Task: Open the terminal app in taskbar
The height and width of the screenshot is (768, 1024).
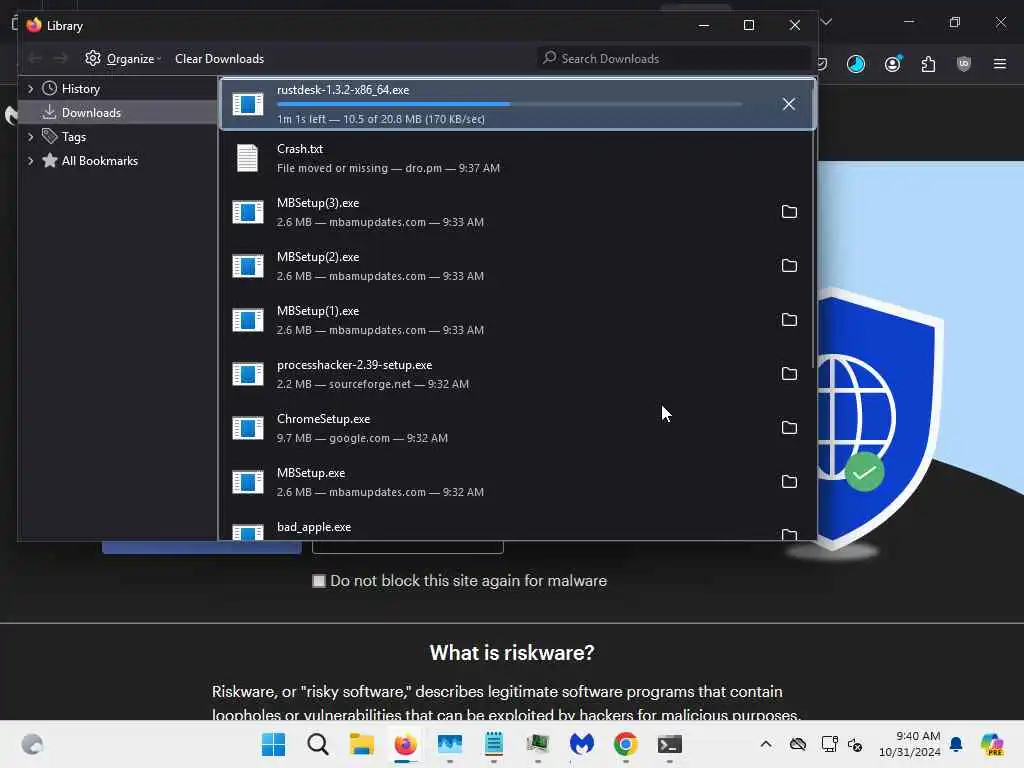Action: tap(669, 744)
